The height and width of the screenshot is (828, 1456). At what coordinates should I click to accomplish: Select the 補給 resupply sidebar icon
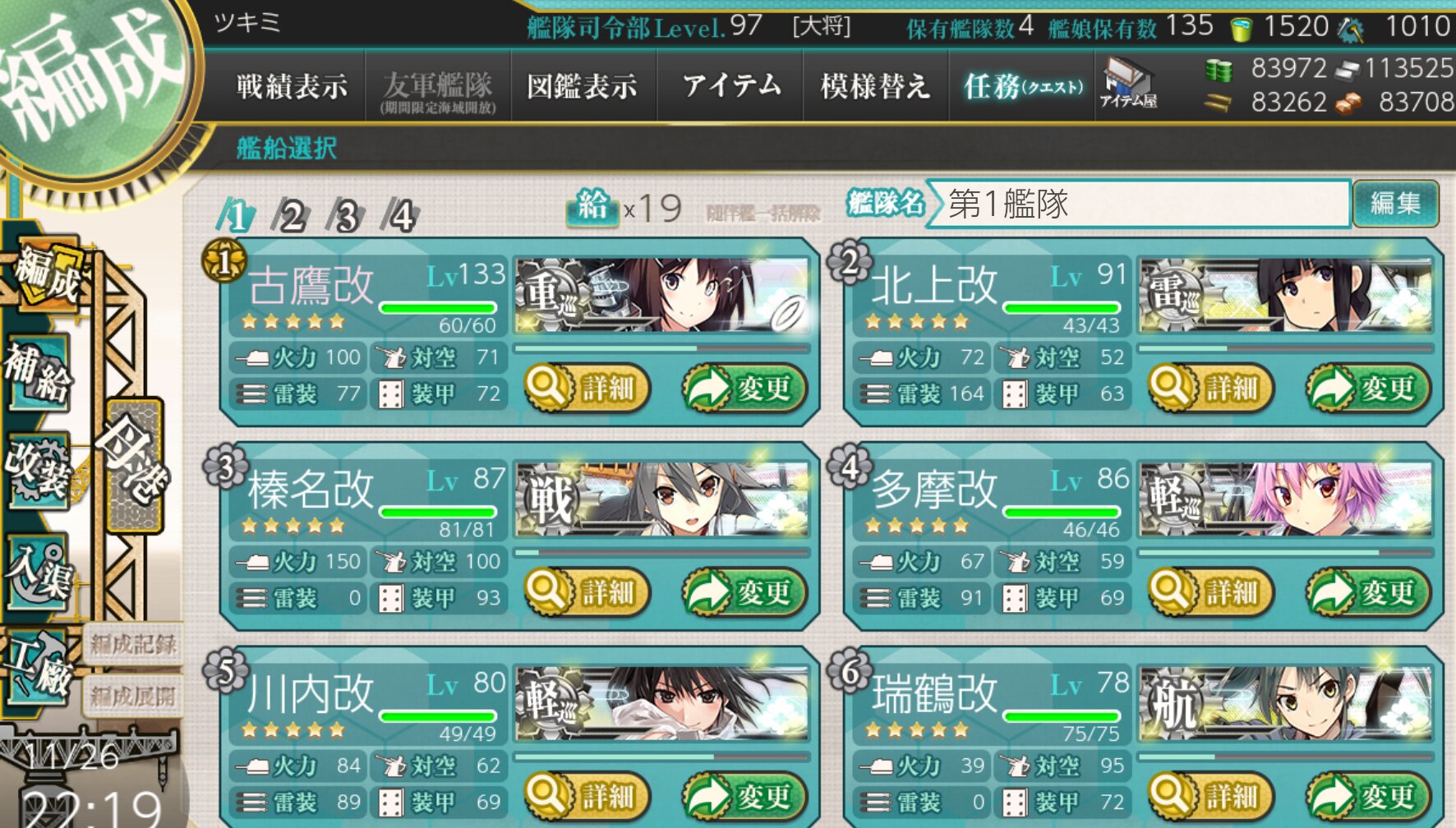39,372
